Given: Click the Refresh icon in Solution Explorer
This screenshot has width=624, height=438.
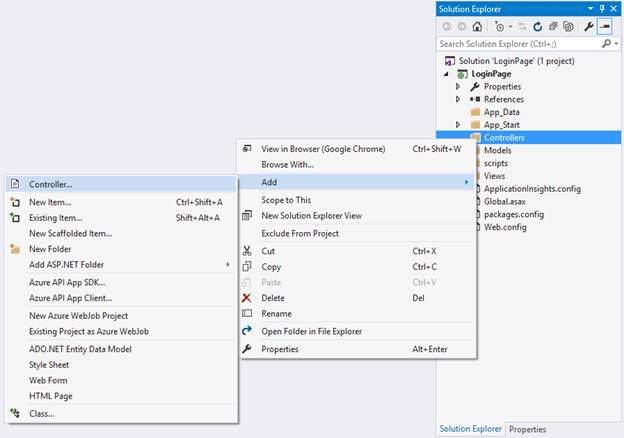Looking at the screenshot, I should point(538,26).
